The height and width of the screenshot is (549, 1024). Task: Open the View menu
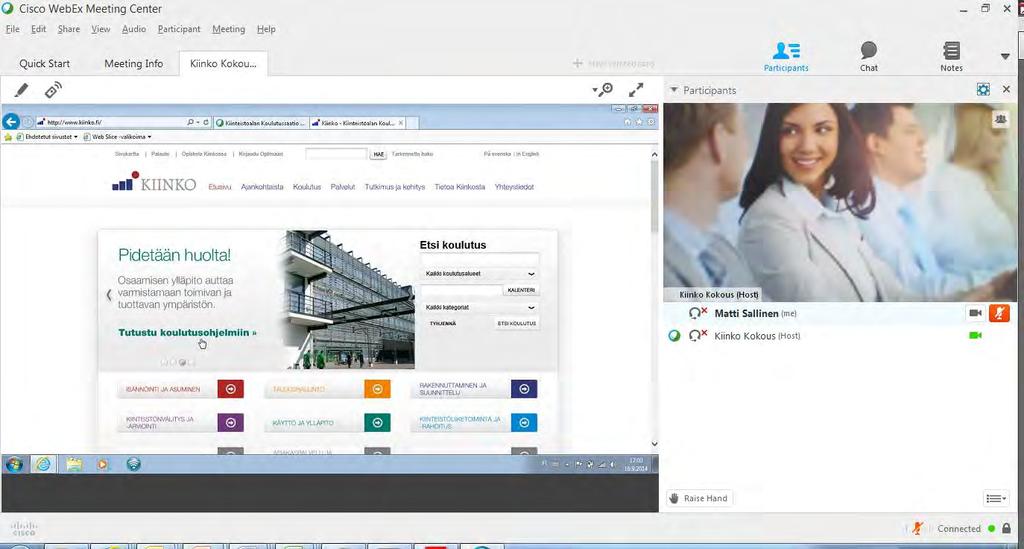[x=101, y=29]
